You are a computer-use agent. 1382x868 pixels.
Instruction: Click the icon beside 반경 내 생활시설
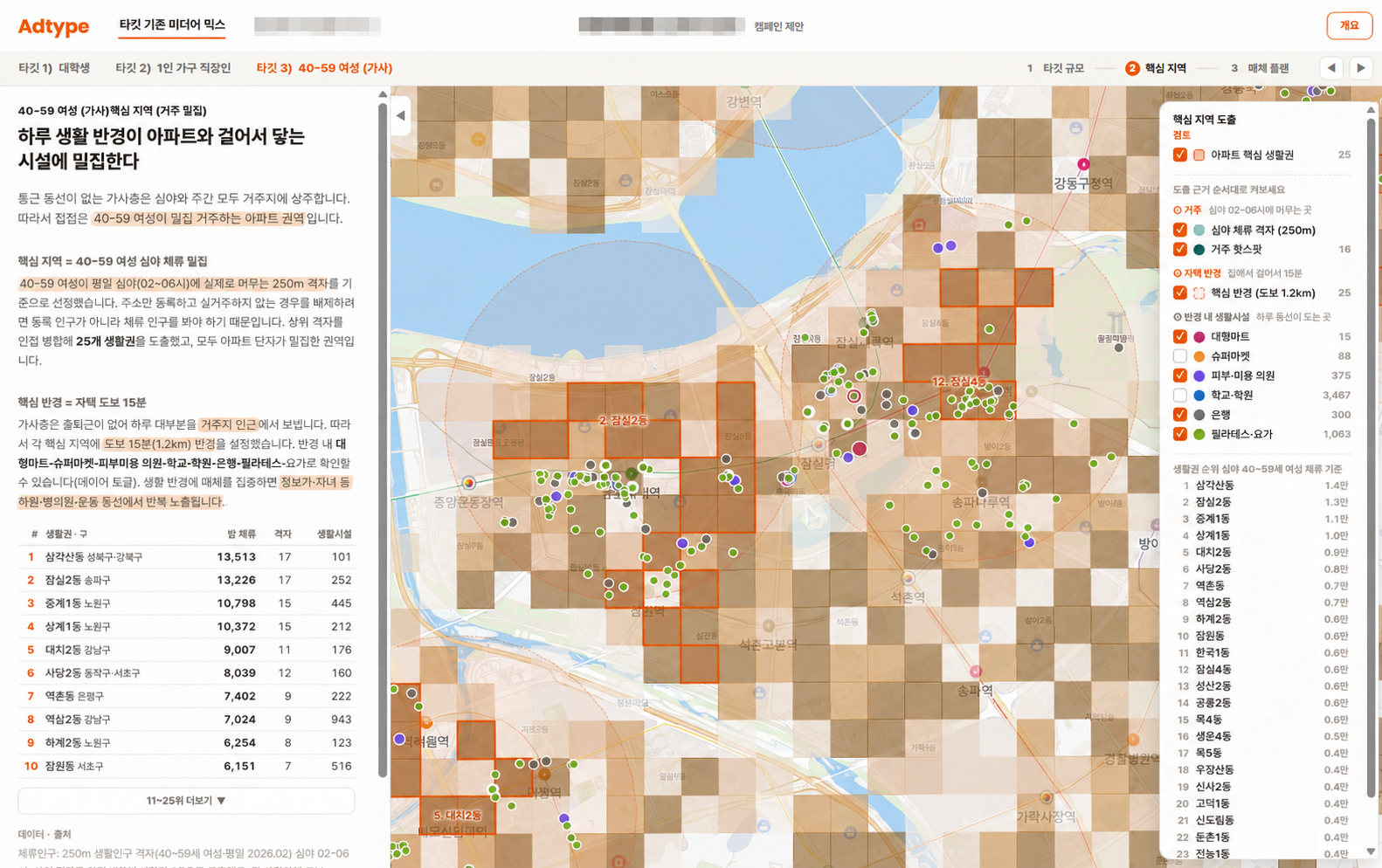pyautogui.click(x=1177, y=317)
